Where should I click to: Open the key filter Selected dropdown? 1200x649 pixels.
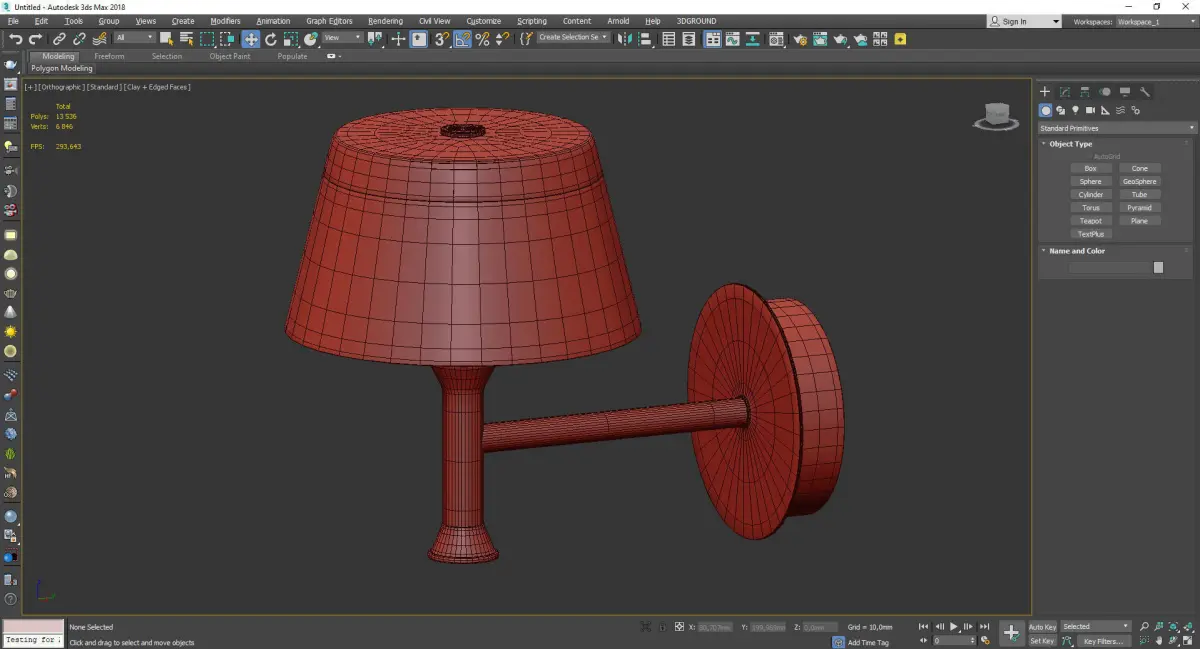(1095, 627)
